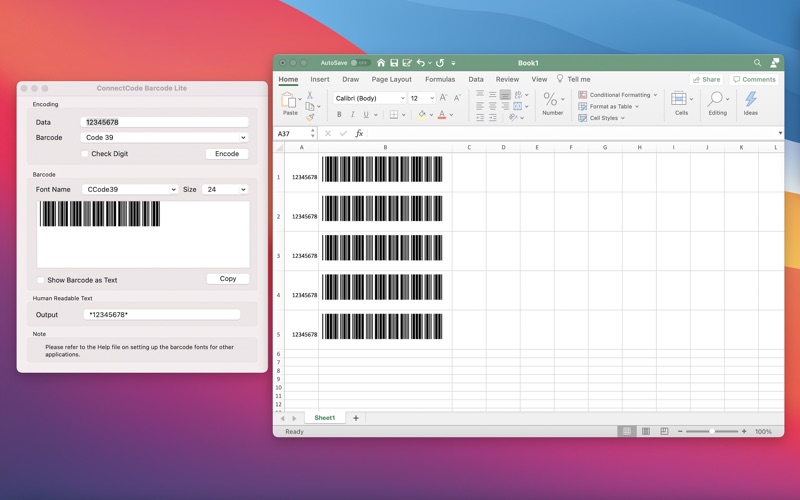The image size is (800, 500).
Task: Open the Page Layout ribbon tab
Action: point(391,79)
